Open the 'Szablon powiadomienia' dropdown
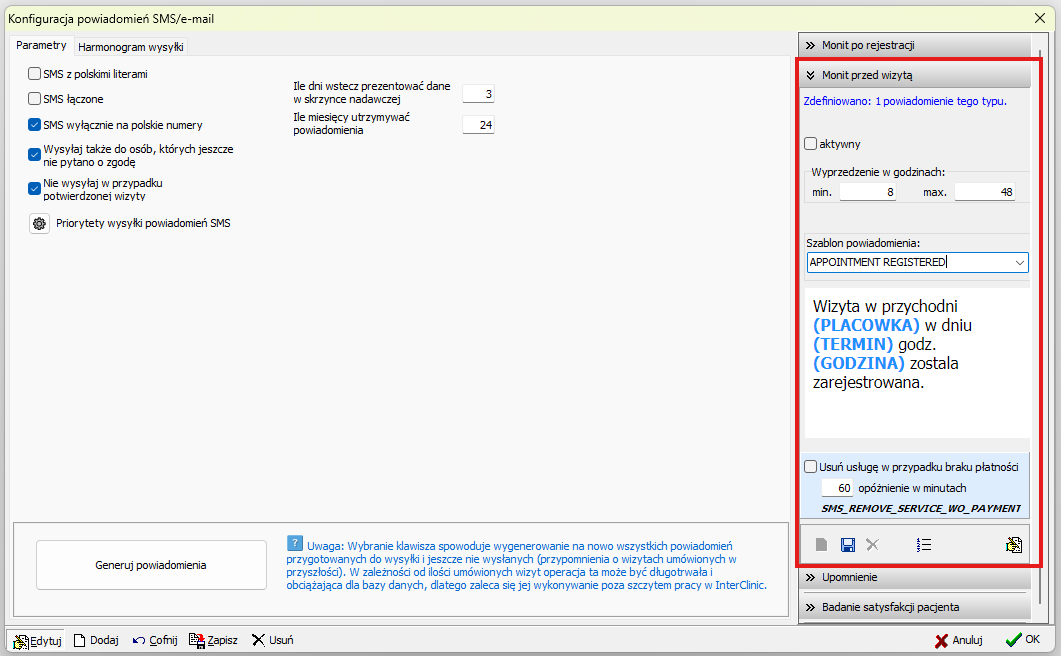Viewport: 1061px width, 656px height. [x=1019, y=263]
